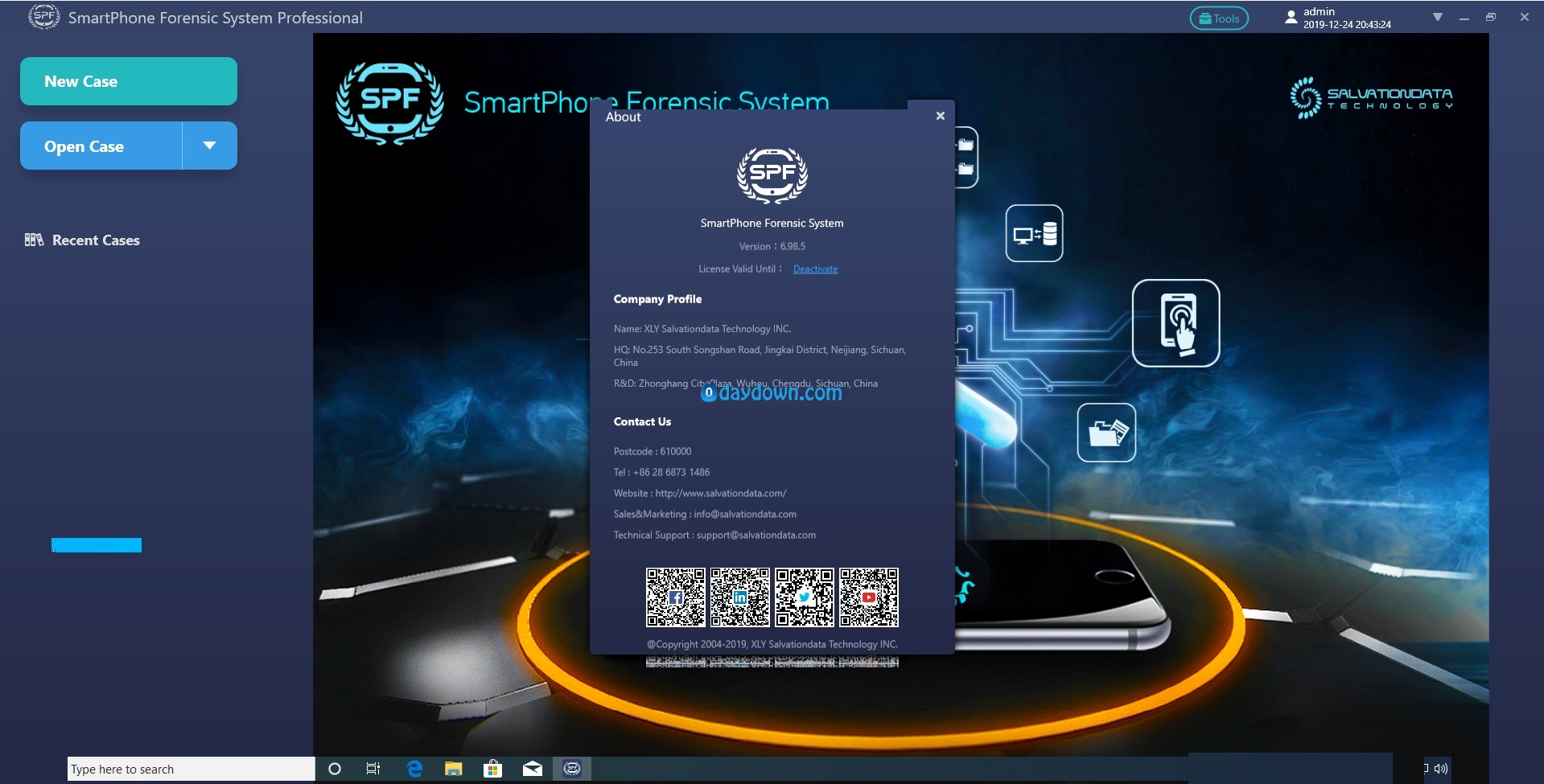Viewport: 1544px width, 784px height.
Task: Click the Open Case button
Action: (101, 146)
